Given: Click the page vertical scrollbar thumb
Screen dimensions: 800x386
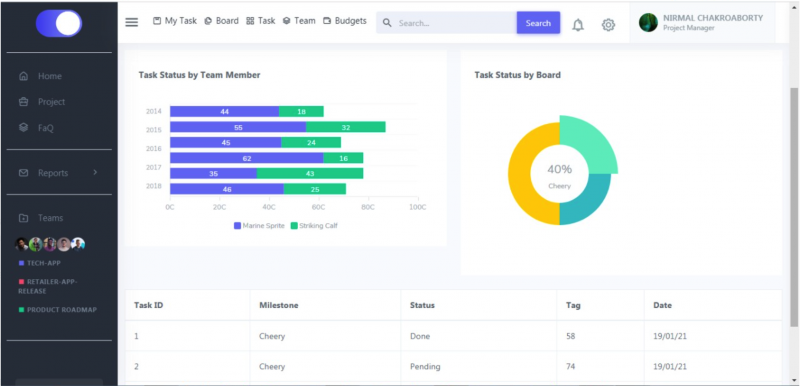Looking at the screenshot, I should click(x=794, y=207).
